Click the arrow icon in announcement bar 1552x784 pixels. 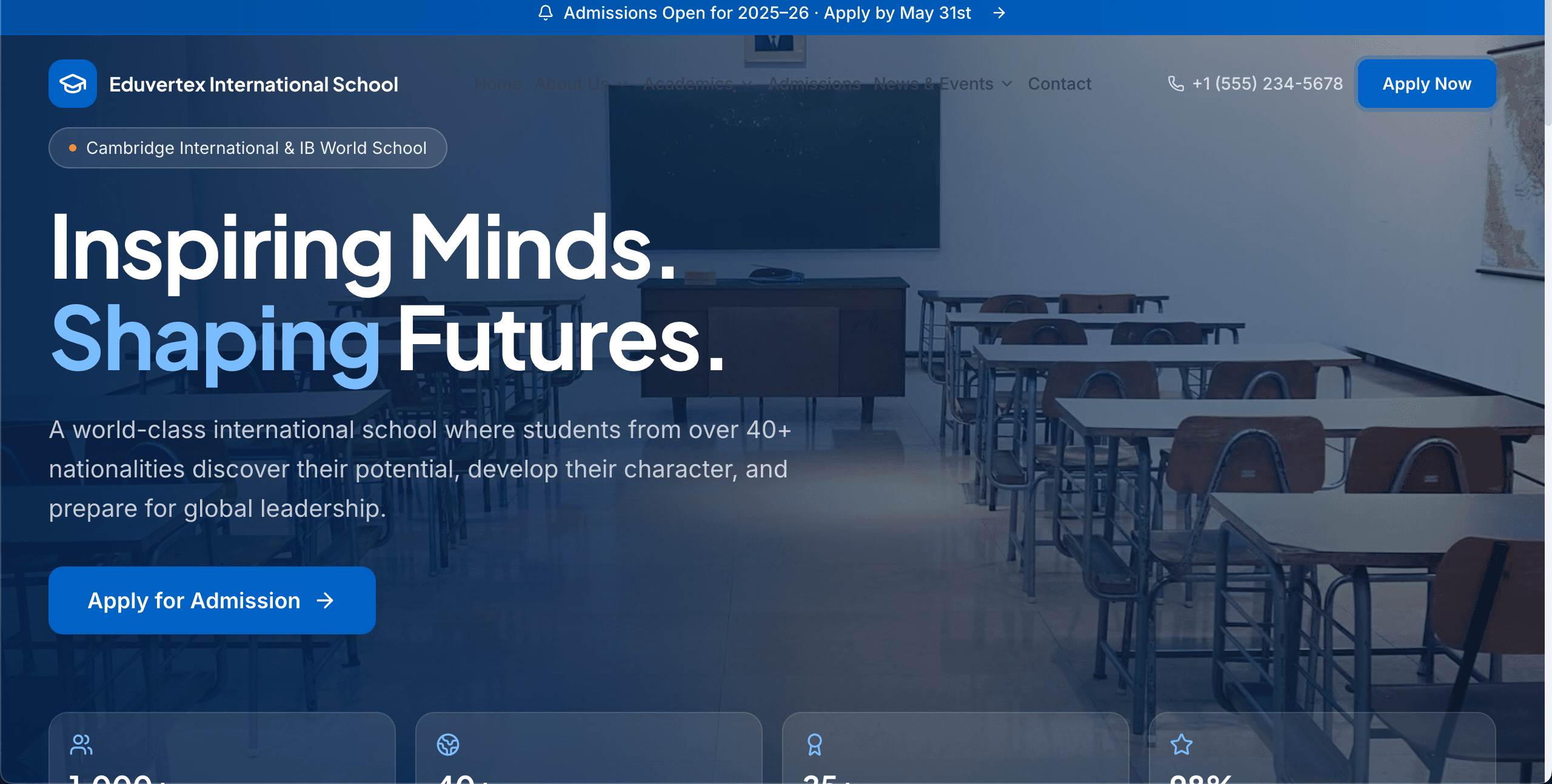tap(999, 13)
